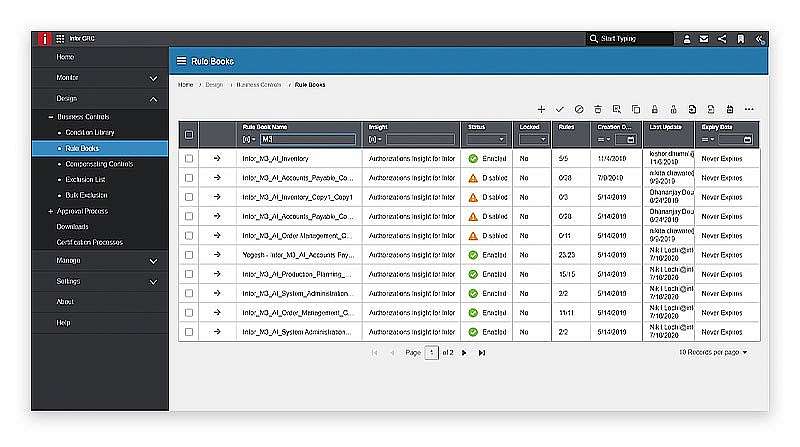Image resolution: width=800 pixels, height=447 pixels.
Task: Open the more actions ellipsis menu
Action: coord(749,109)
